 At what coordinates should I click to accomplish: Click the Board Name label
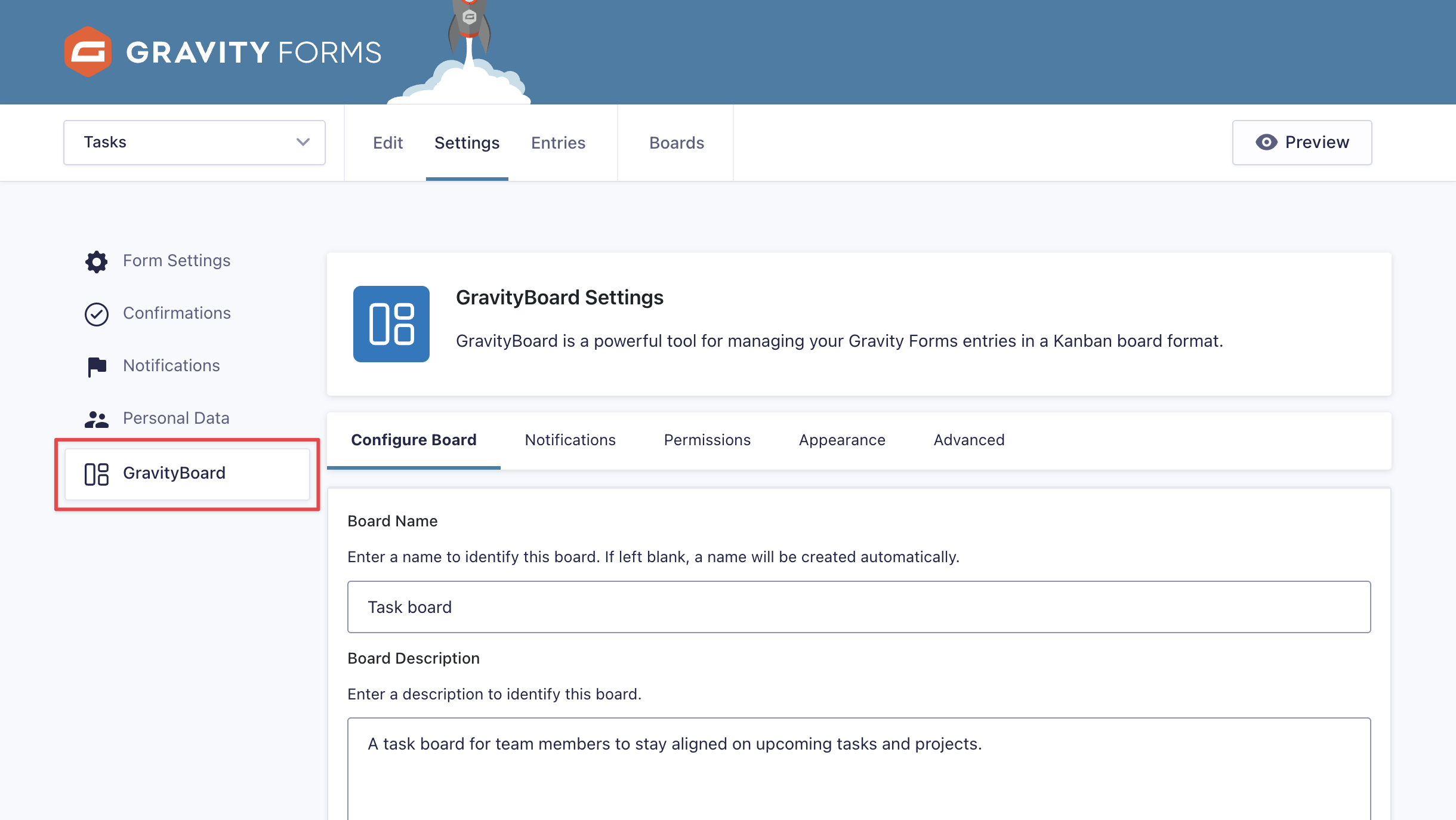(393, 521)
